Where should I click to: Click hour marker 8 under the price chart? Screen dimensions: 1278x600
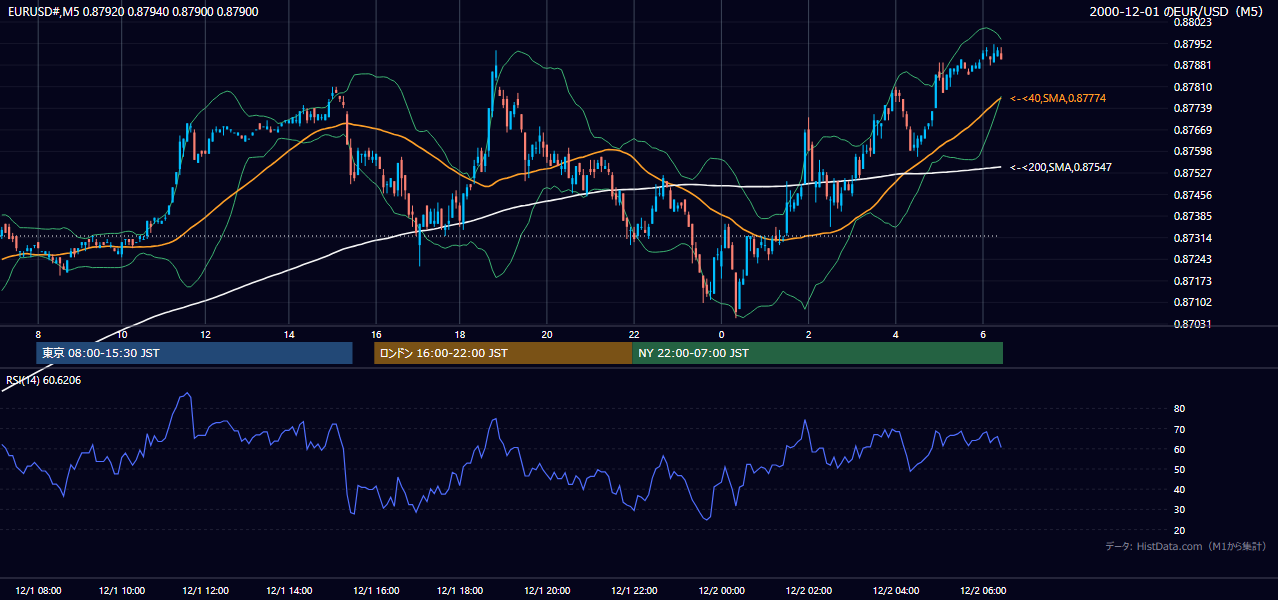[38, 334]
